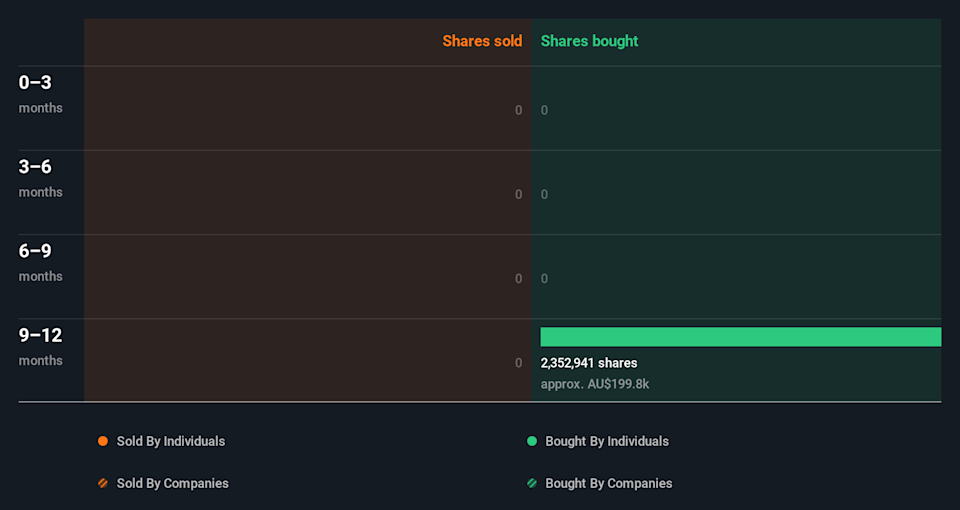
Task: Toggle the Sold By Individuals legend label
Action: (170, 441)
